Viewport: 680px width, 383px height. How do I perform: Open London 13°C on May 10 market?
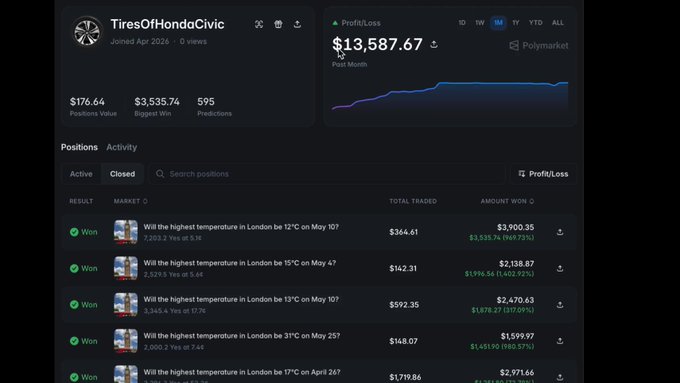(241, 299)
